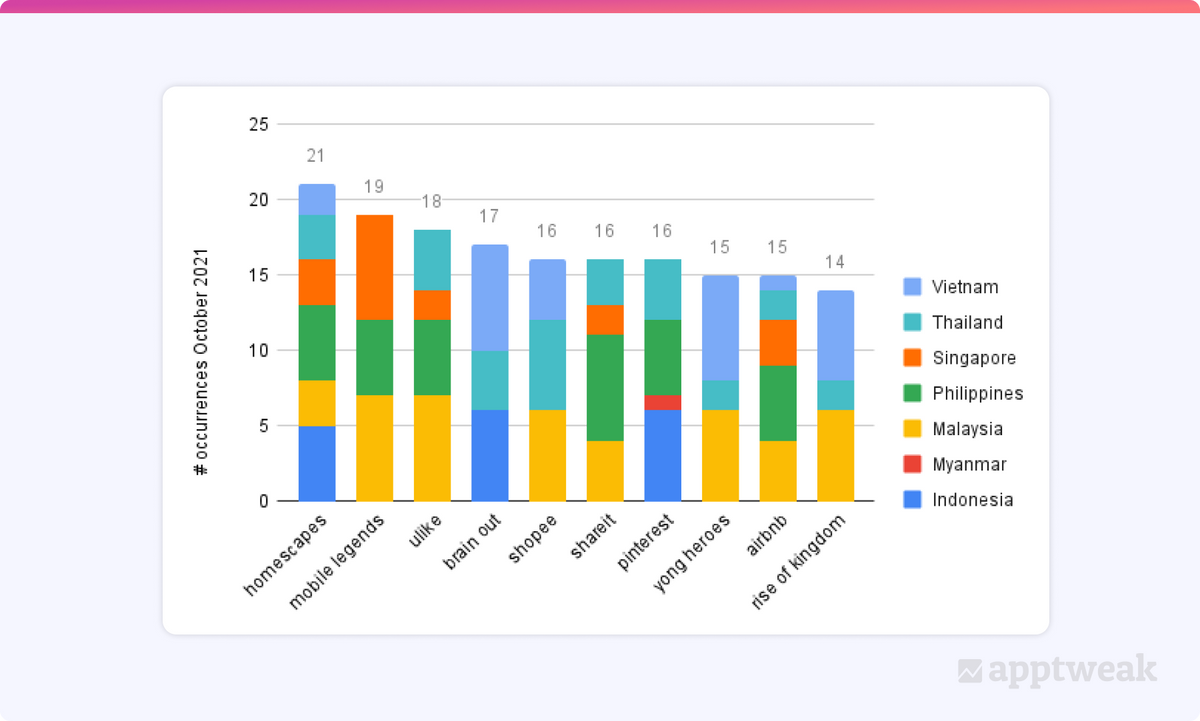Click the rise of kingdom axis label
The image size is (1200, 721).
tap(797, 562)
